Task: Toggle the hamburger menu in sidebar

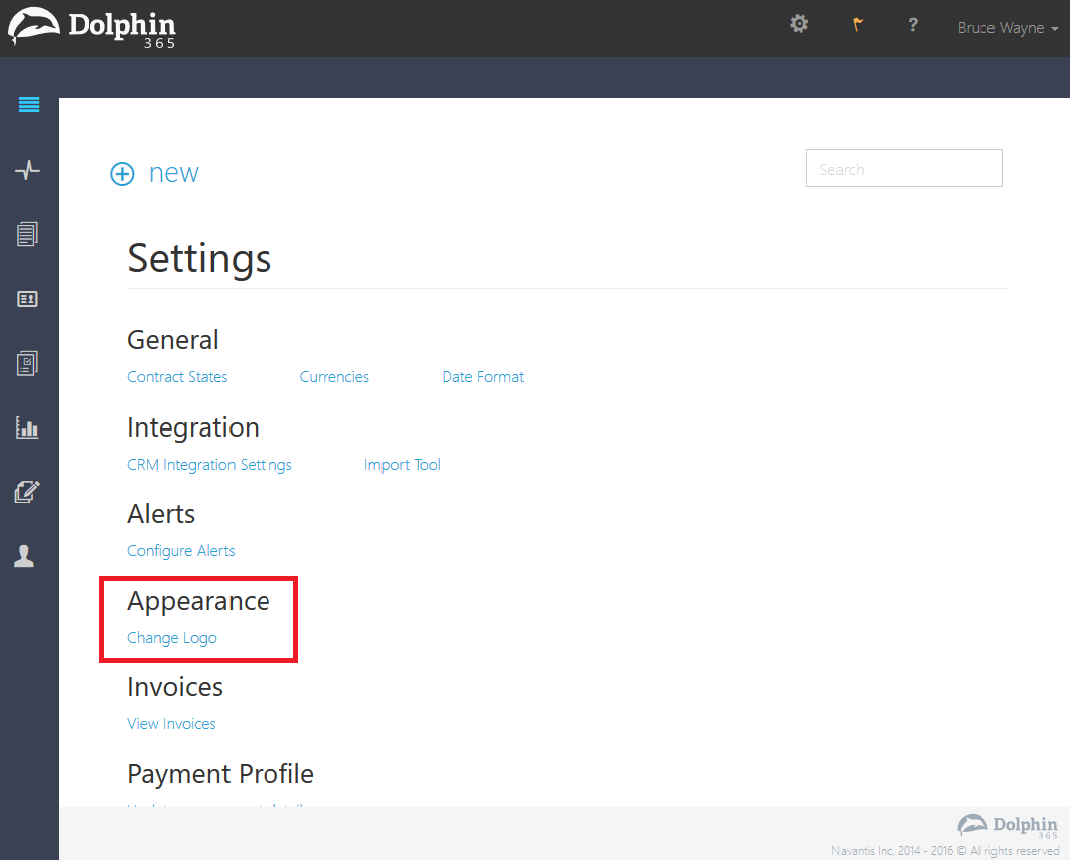Action: [x=29, y=104]
